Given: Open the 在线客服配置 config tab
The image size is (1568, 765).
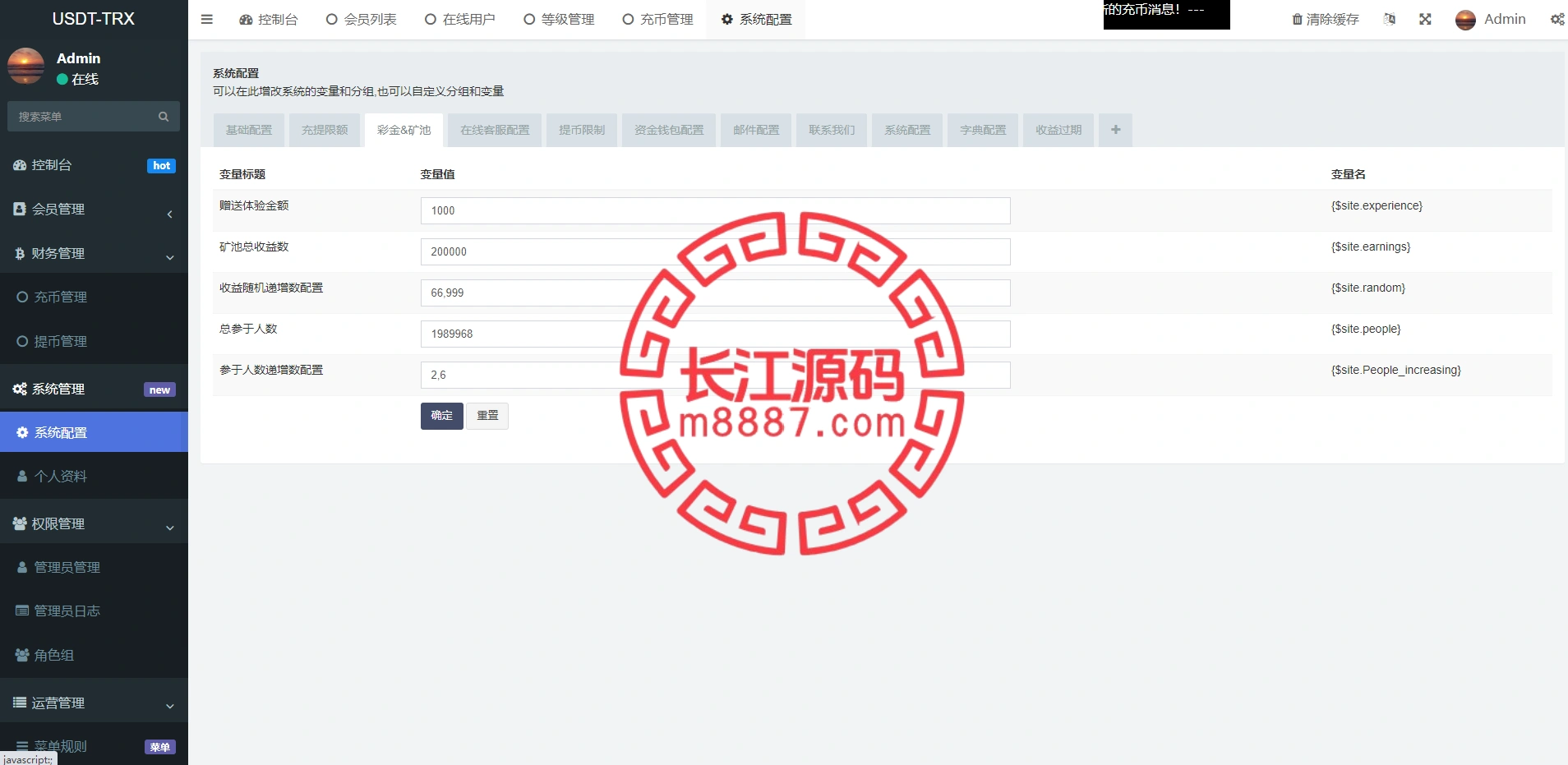Looking at the screenshot, I should pos(495,130).
